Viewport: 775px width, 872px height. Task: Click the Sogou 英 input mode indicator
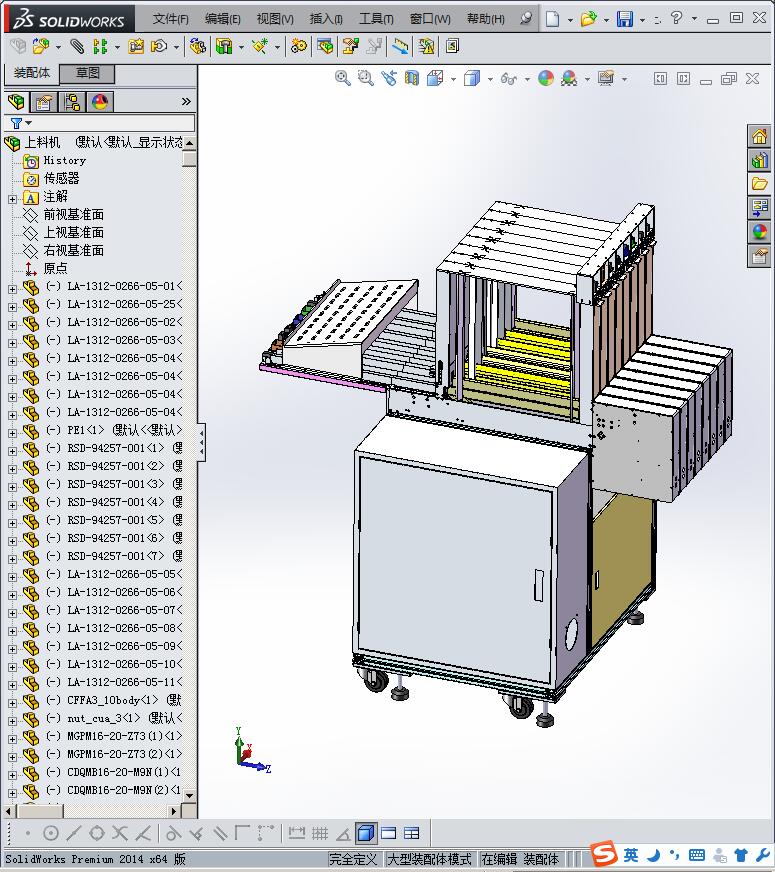click(x=630, y=855)
